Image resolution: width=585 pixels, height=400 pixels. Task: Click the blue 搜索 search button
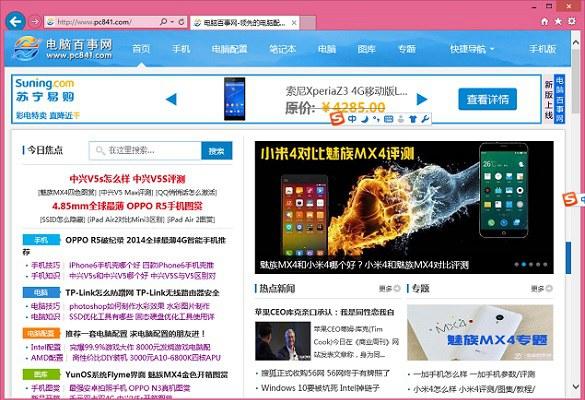pyautogui.click(x=217, y=151)
